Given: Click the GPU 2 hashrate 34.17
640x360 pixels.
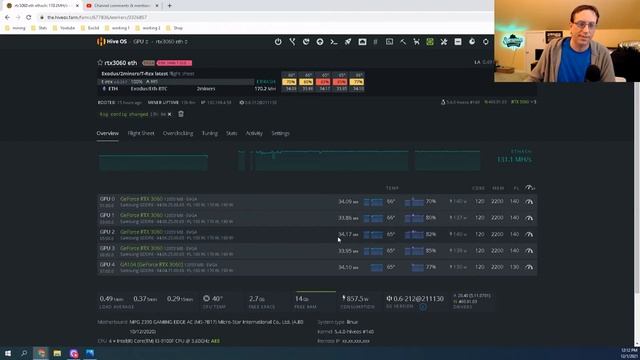Looking at the screenshot, I should [x=348, y=234].
